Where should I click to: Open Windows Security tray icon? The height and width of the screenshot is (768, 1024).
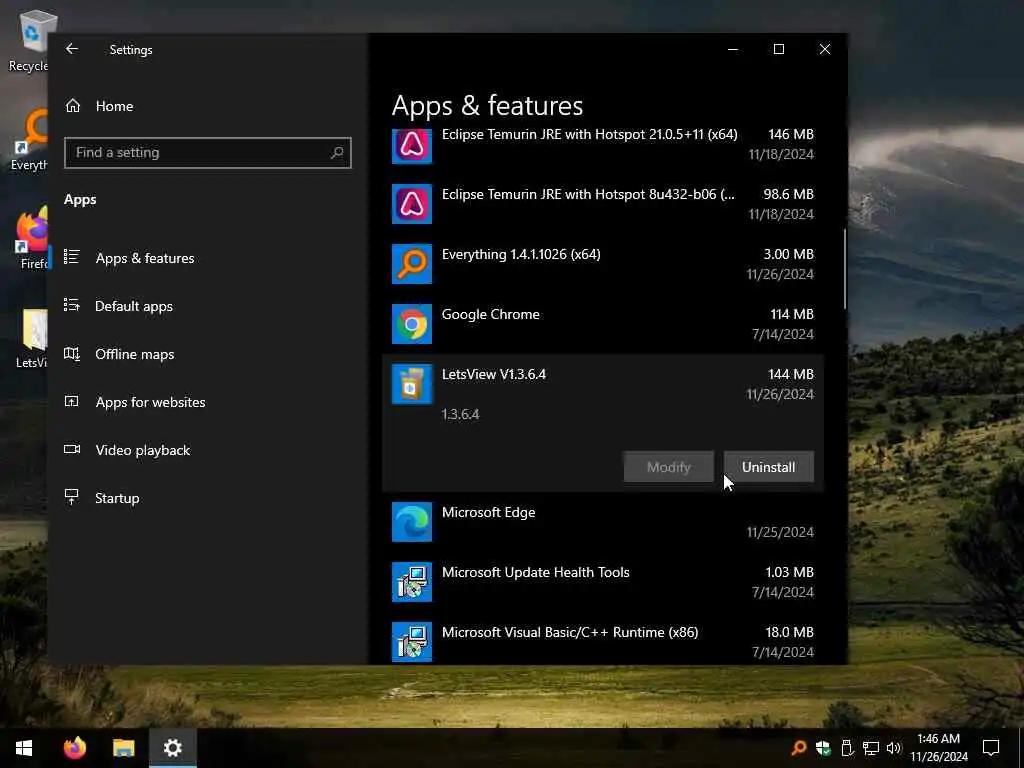(x=823, y=748)
